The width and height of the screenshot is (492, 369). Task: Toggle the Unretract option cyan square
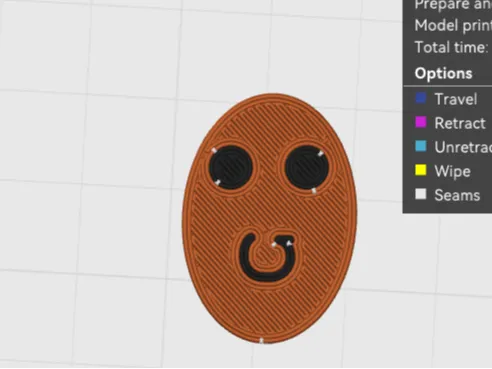tap(421, 146)
